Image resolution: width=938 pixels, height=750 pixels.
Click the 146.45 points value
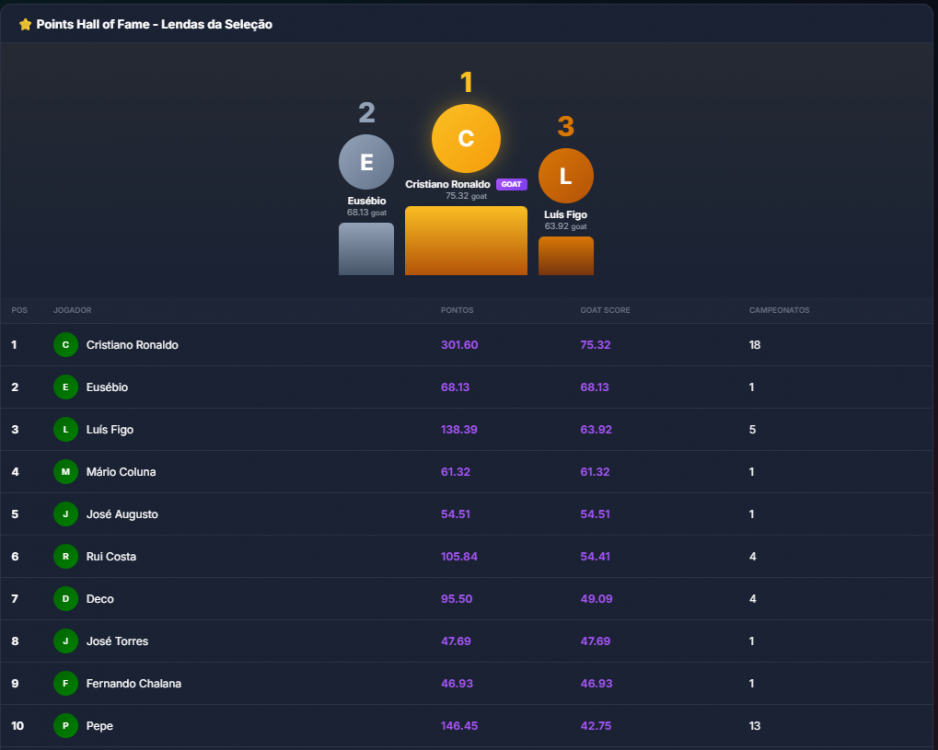coord(459,725)
